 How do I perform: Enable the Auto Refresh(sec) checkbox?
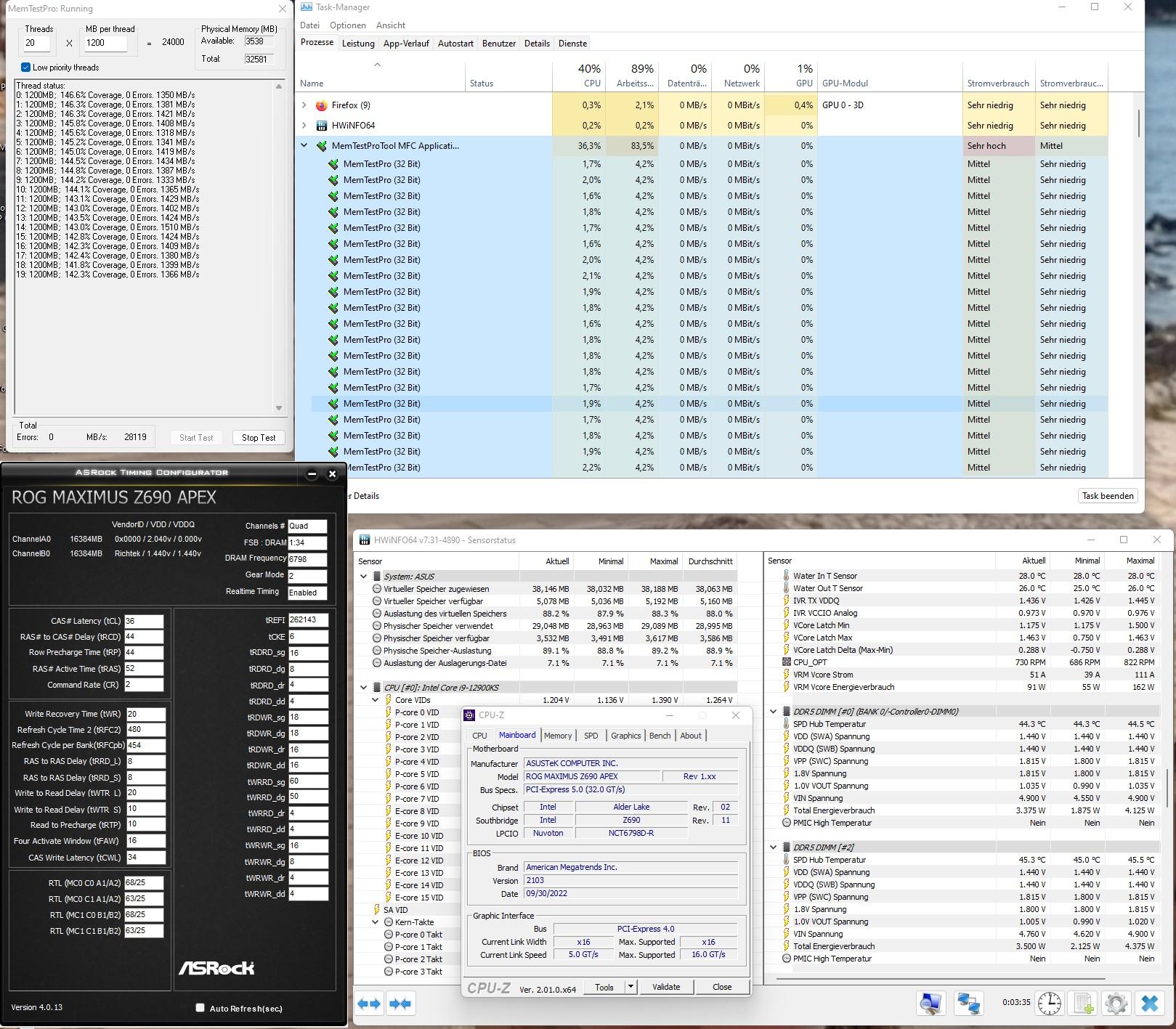tap(200, 1008)
